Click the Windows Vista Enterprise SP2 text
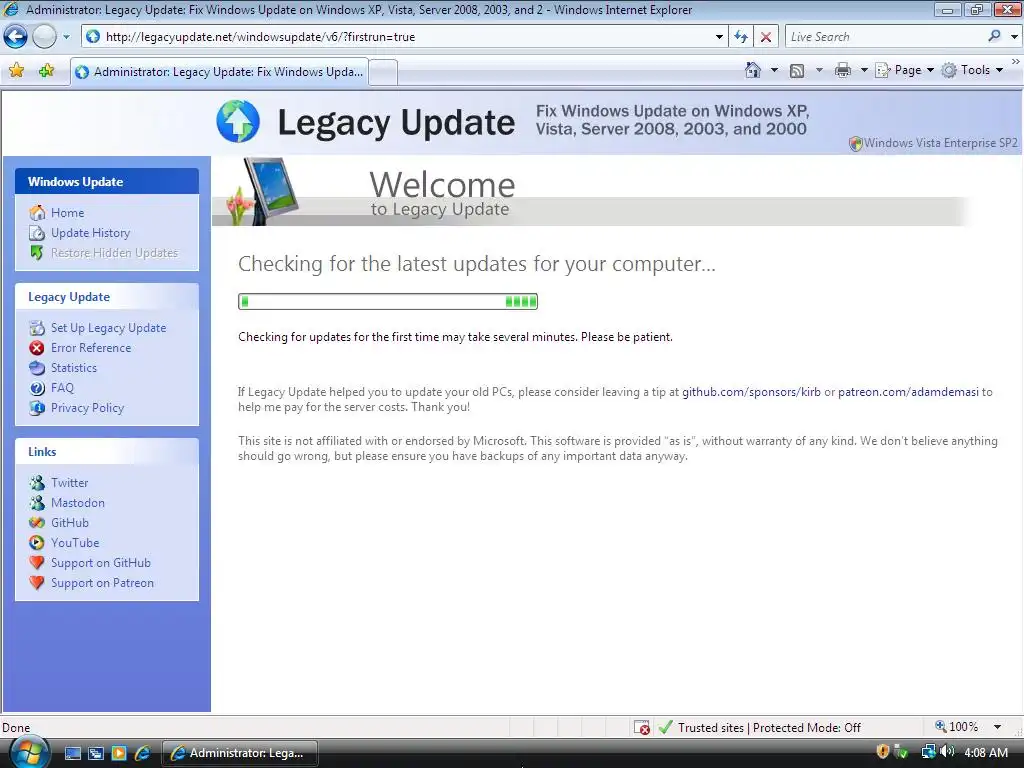This screenshot has height=768, width=1024. click(x=940, y=143)
